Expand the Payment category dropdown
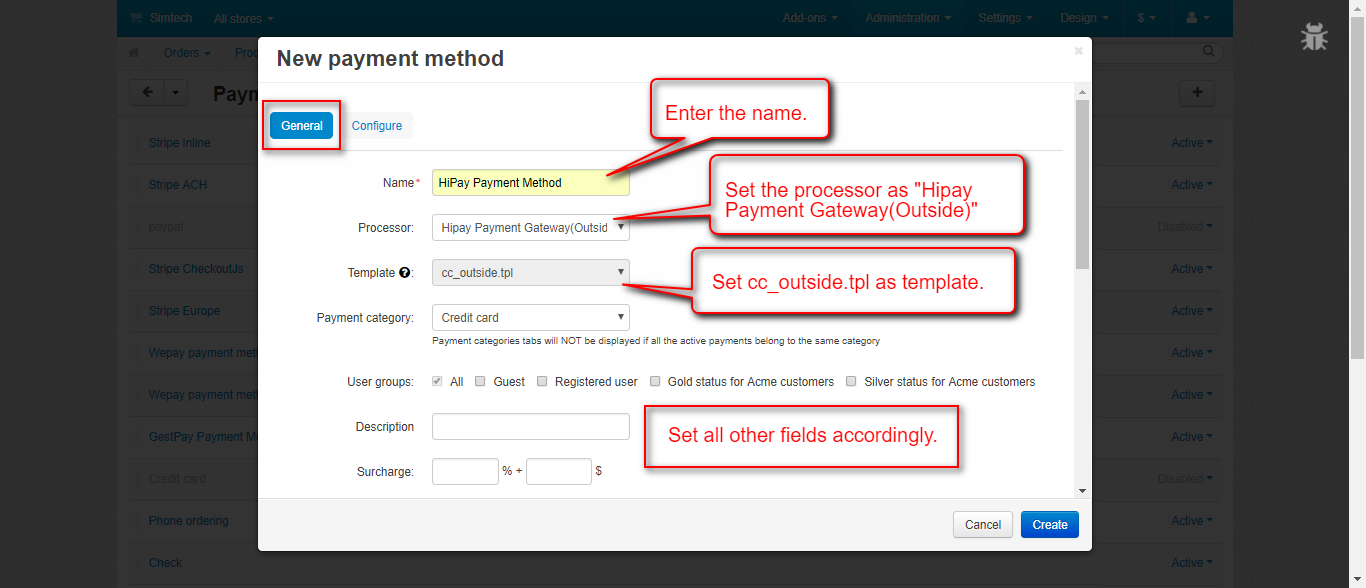The height and width of the screenshot is (588, 1366). point(531,318)
